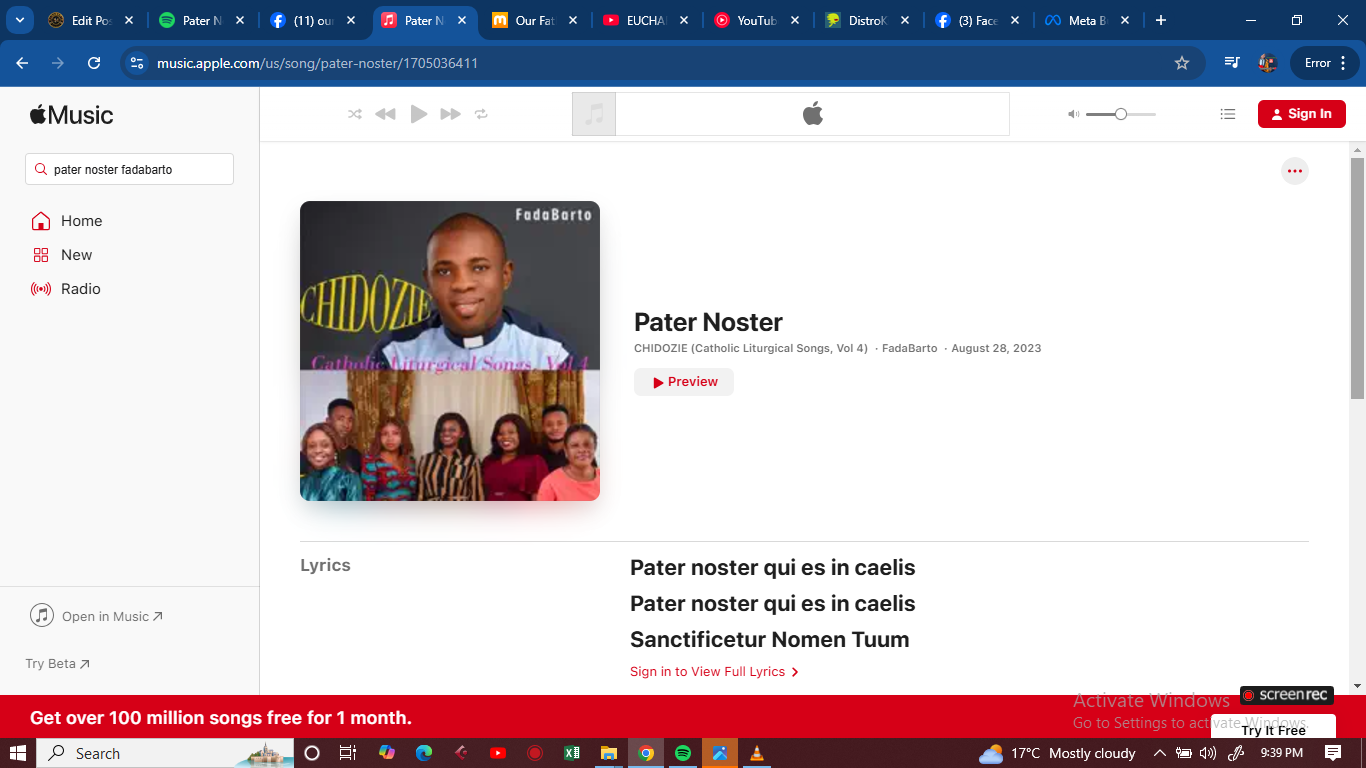The image size is (1366, 768).
Task: View site information icon
Action: (x=137, y=63)
